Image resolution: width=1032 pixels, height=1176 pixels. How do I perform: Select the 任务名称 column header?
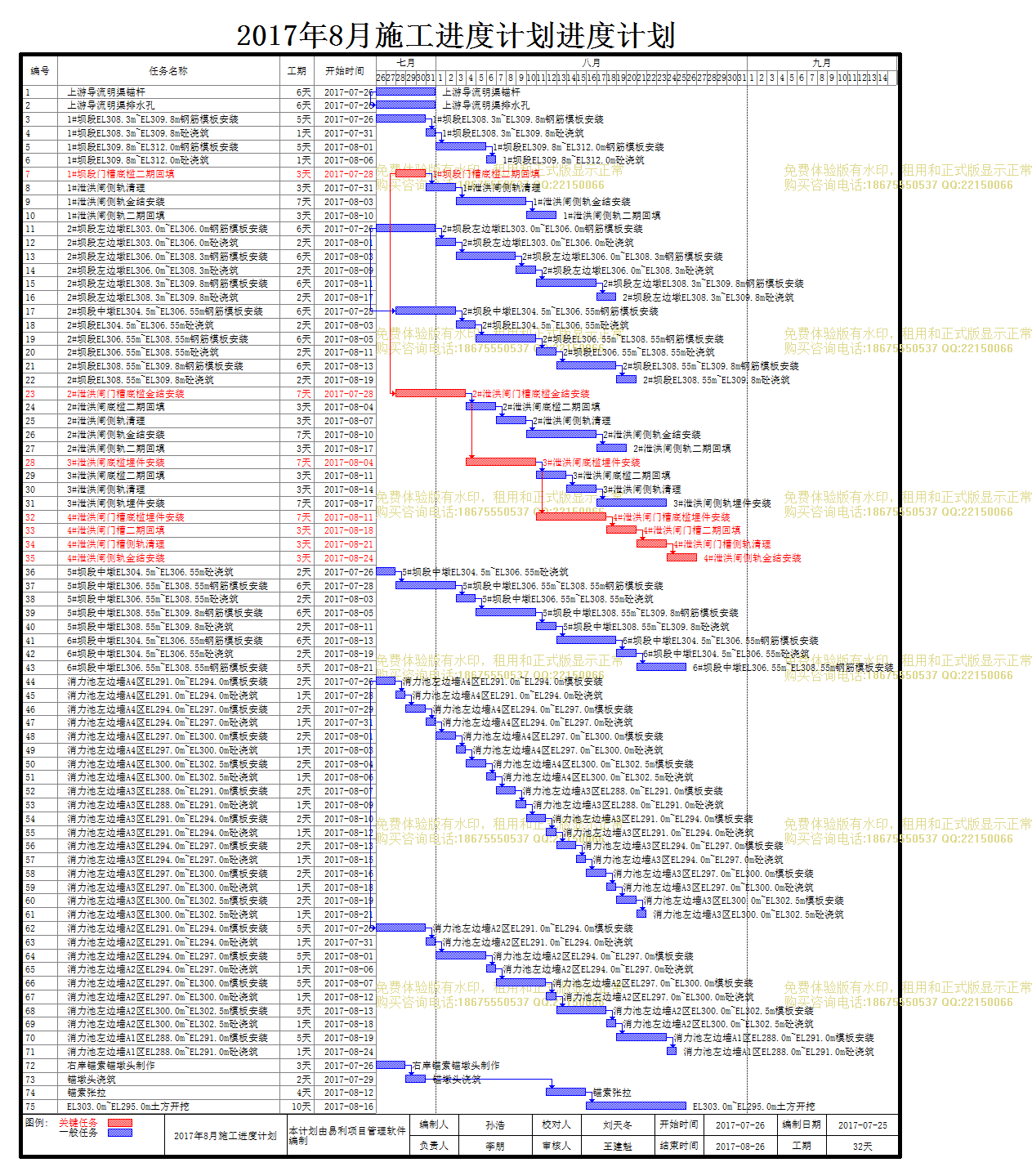(x=168, y=71)
